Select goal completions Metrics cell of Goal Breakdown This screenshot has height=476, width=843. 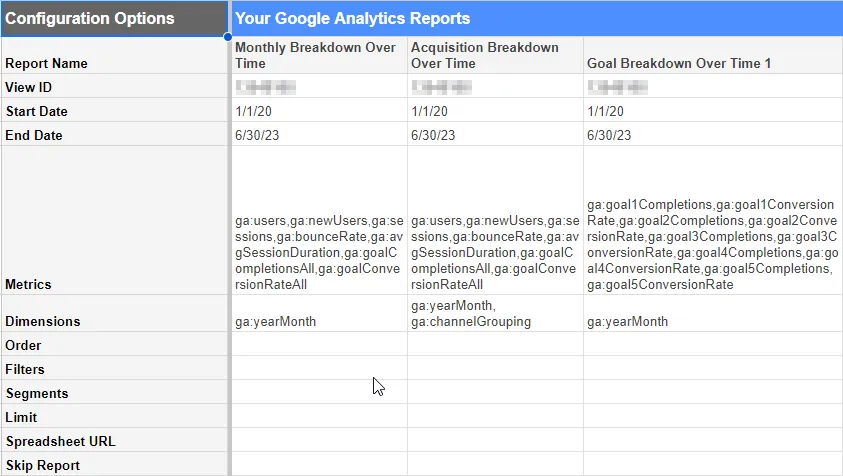(713, 220)
